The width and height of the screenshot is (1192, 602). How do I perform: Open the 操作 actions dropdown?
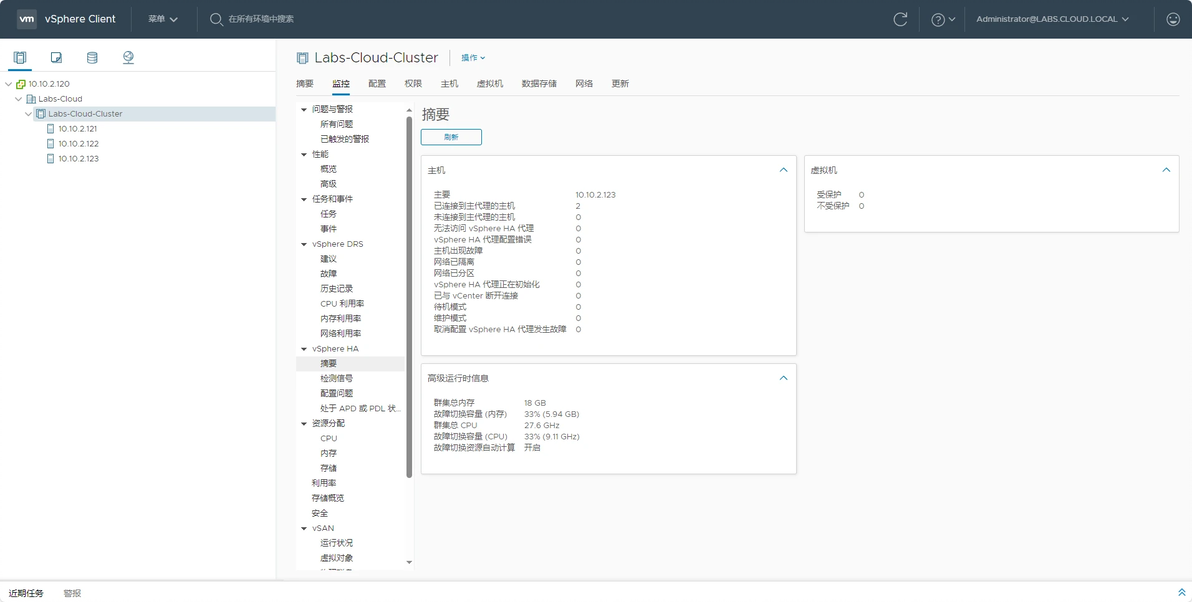[x=473, y=58]
